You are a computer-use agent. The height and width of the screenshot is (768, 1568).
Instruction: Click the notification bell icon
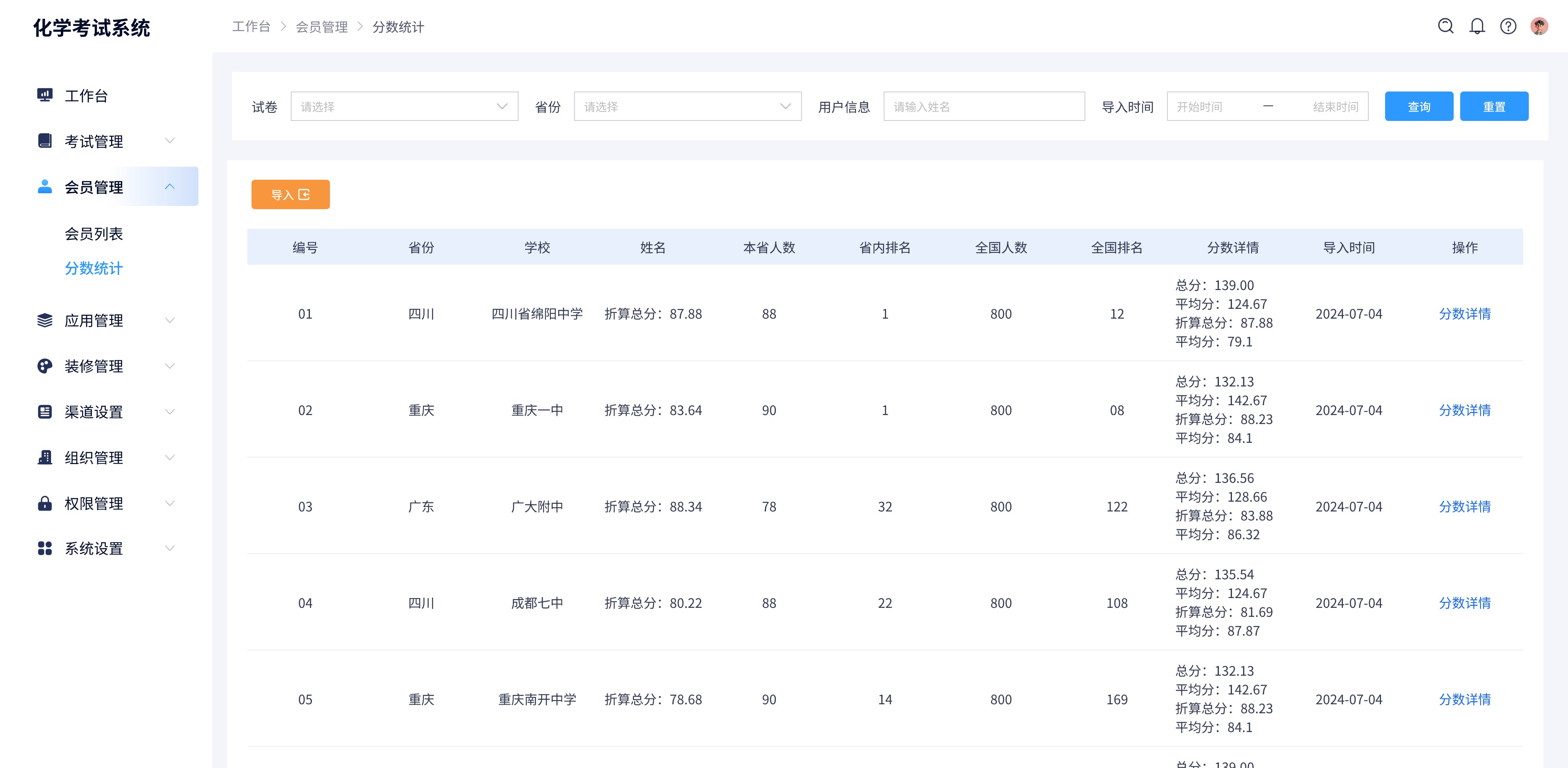(x=1477, y=26)
